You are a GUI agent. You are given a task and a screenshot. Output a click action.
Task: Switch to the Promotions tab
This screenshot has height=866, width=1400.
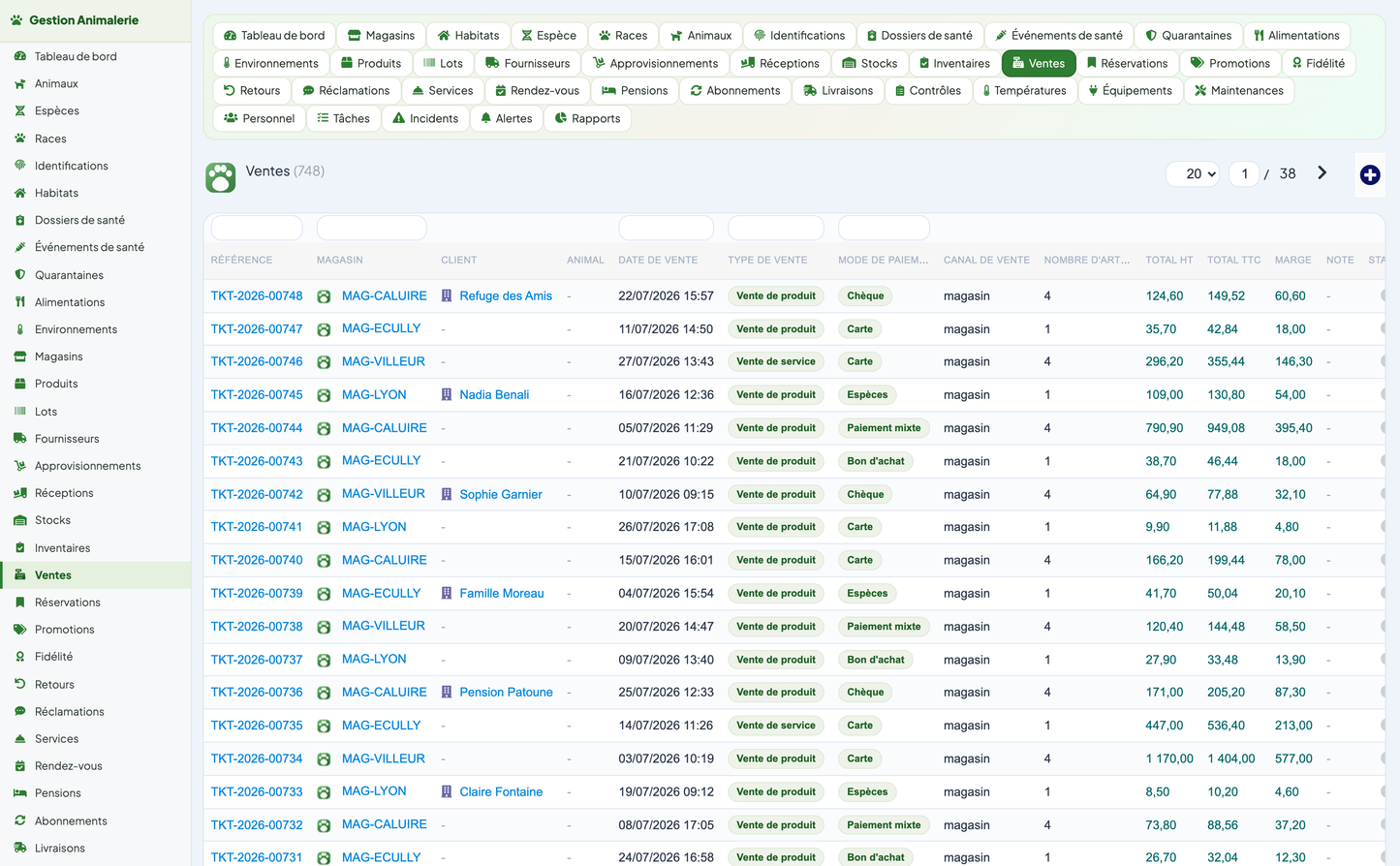1229,63
